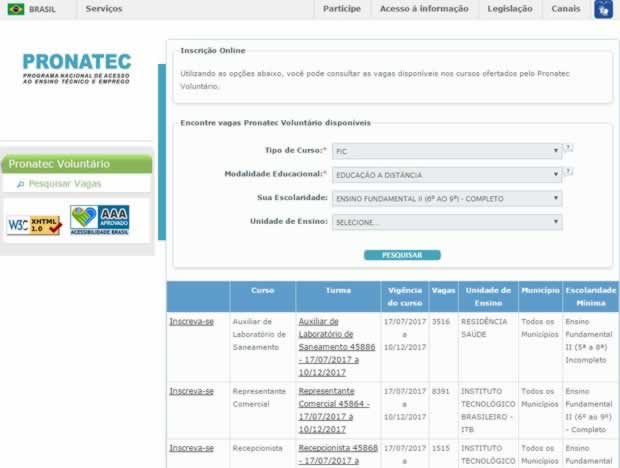Open the Serviços menu
The height and width of the screenshot is (468, 620).
pos(104,9)
